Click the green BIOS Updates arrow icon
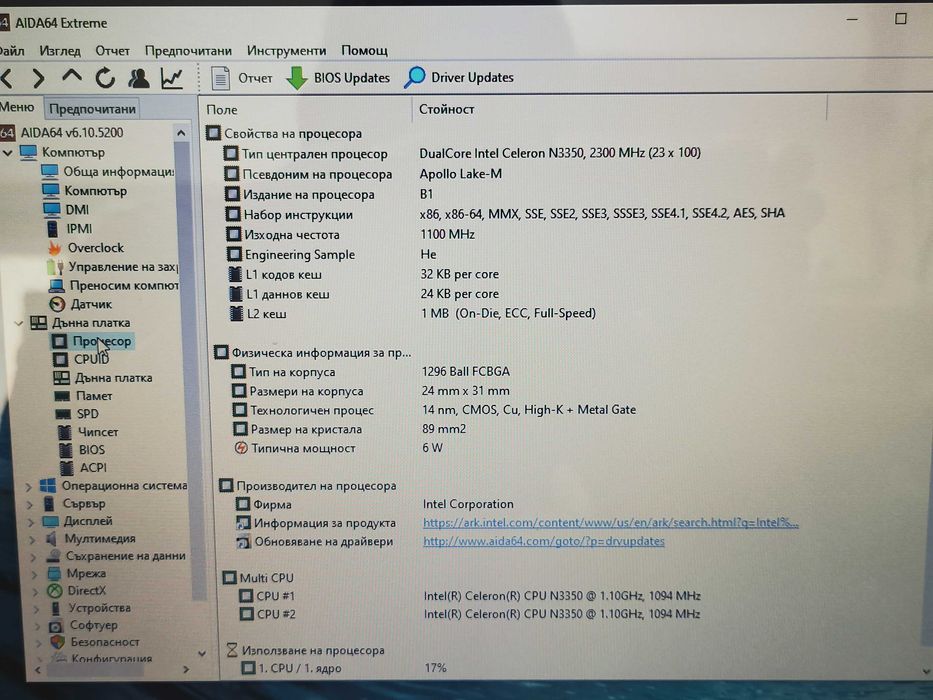Viewport: 933px width, 700px height. click(x=296, y=78)
